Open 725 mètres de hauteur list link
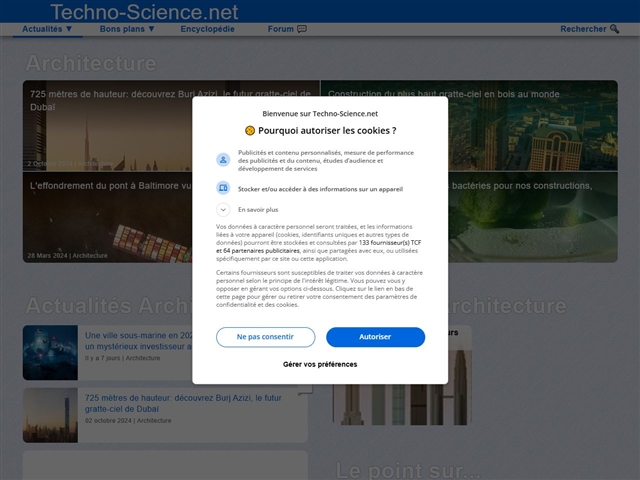Image resolution: width=640 pixels, height=480 pixels. (x=183, y=403)
